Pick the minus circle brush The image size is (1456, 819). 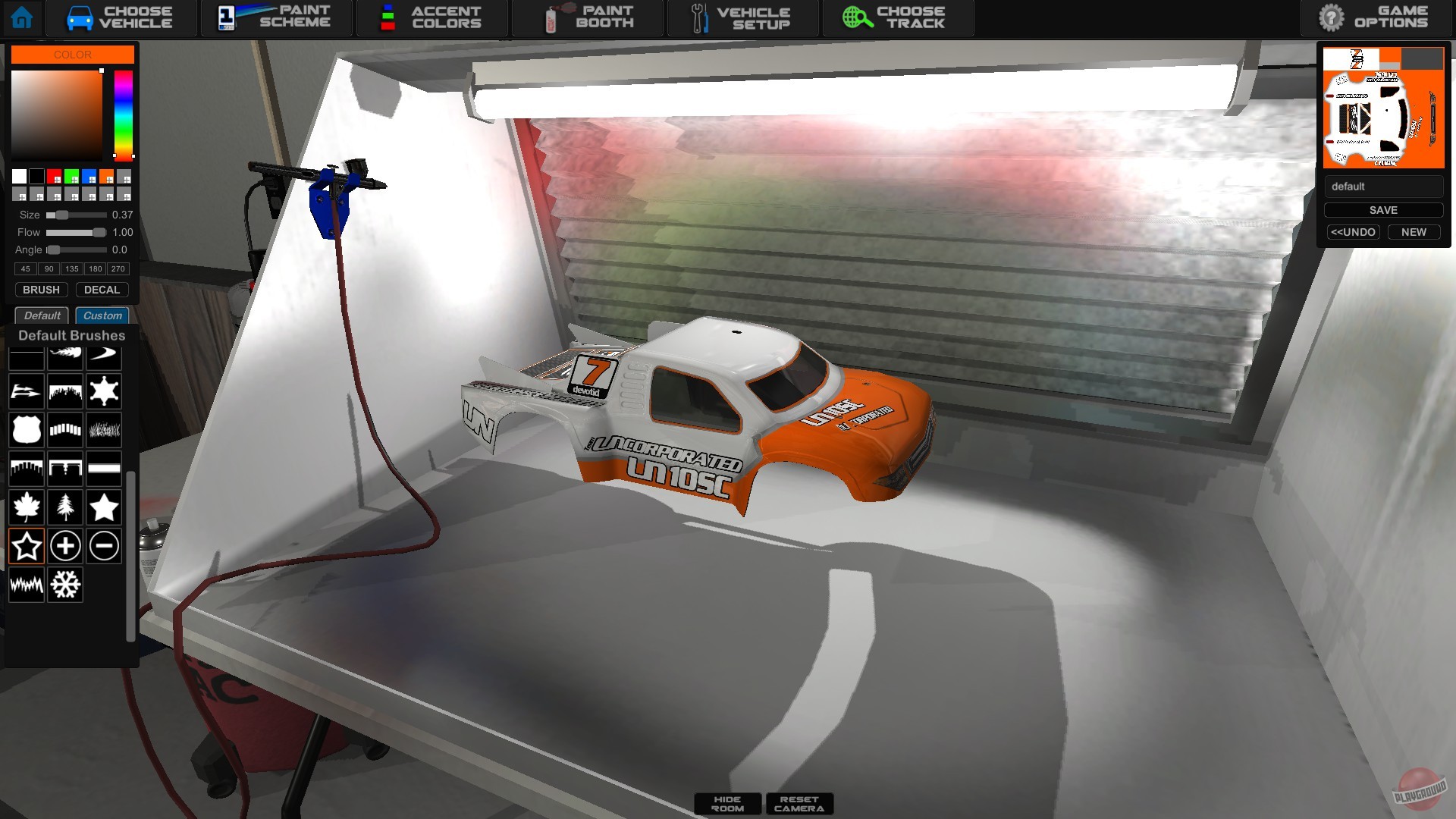(104, 545)
